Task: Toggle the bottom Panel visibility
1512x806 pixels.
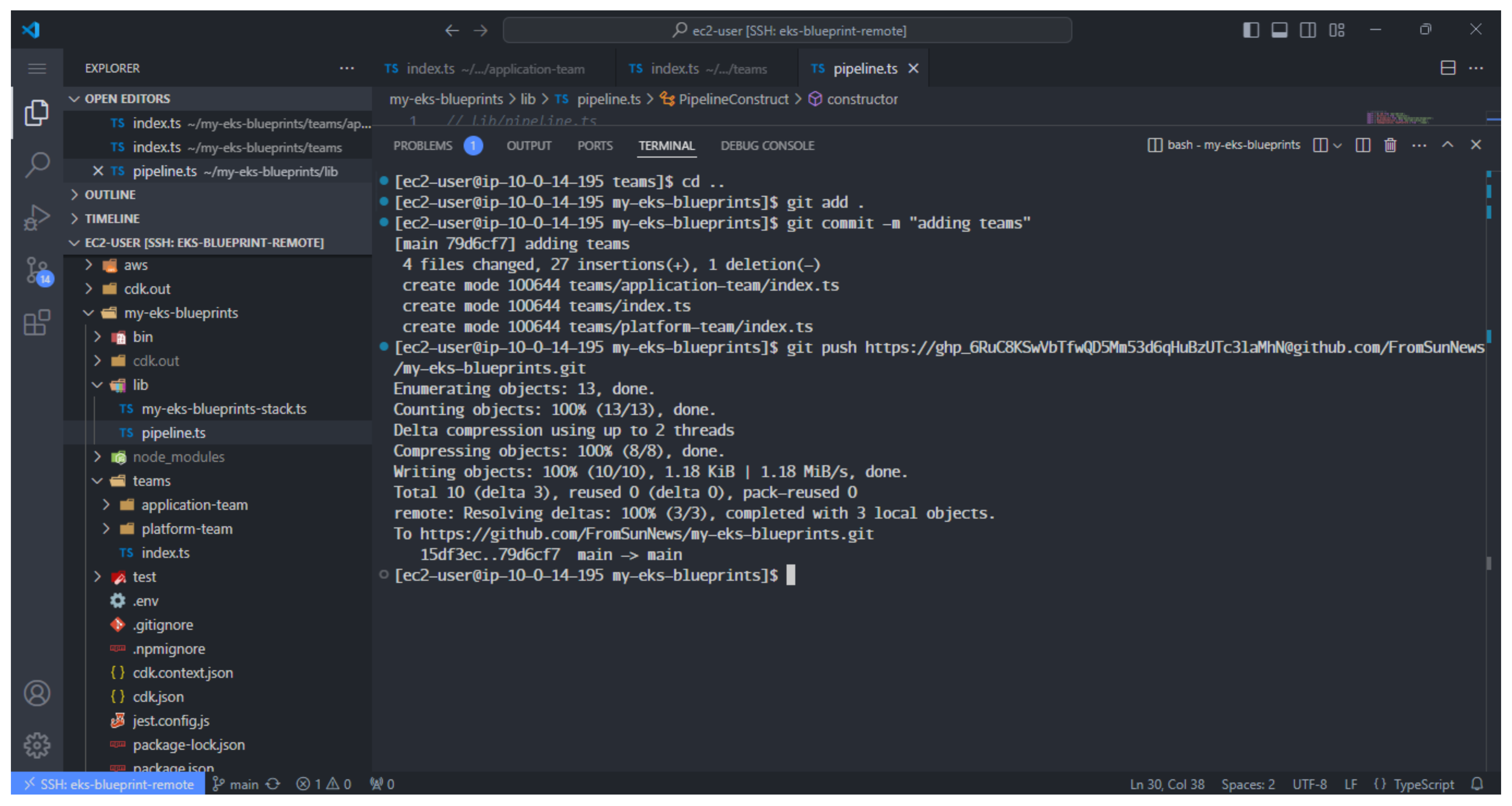Action: [x=1280, y=29]
